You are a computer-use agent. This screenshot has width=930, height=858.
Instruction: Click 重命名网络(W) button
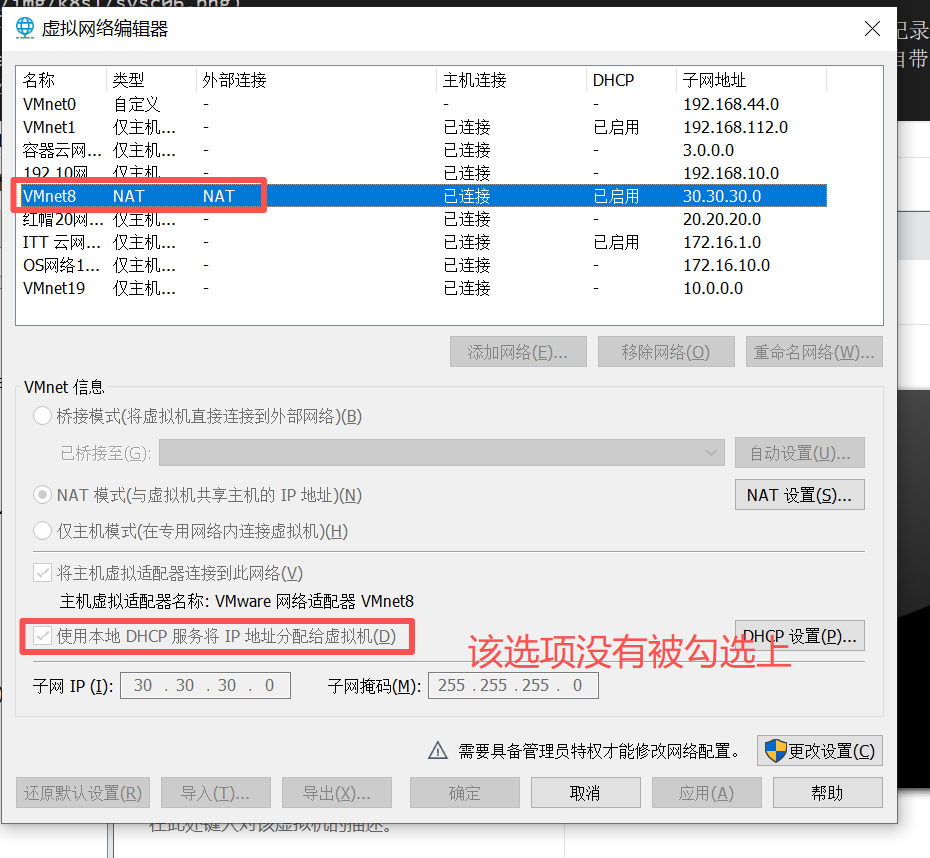[x=814, y=352]
